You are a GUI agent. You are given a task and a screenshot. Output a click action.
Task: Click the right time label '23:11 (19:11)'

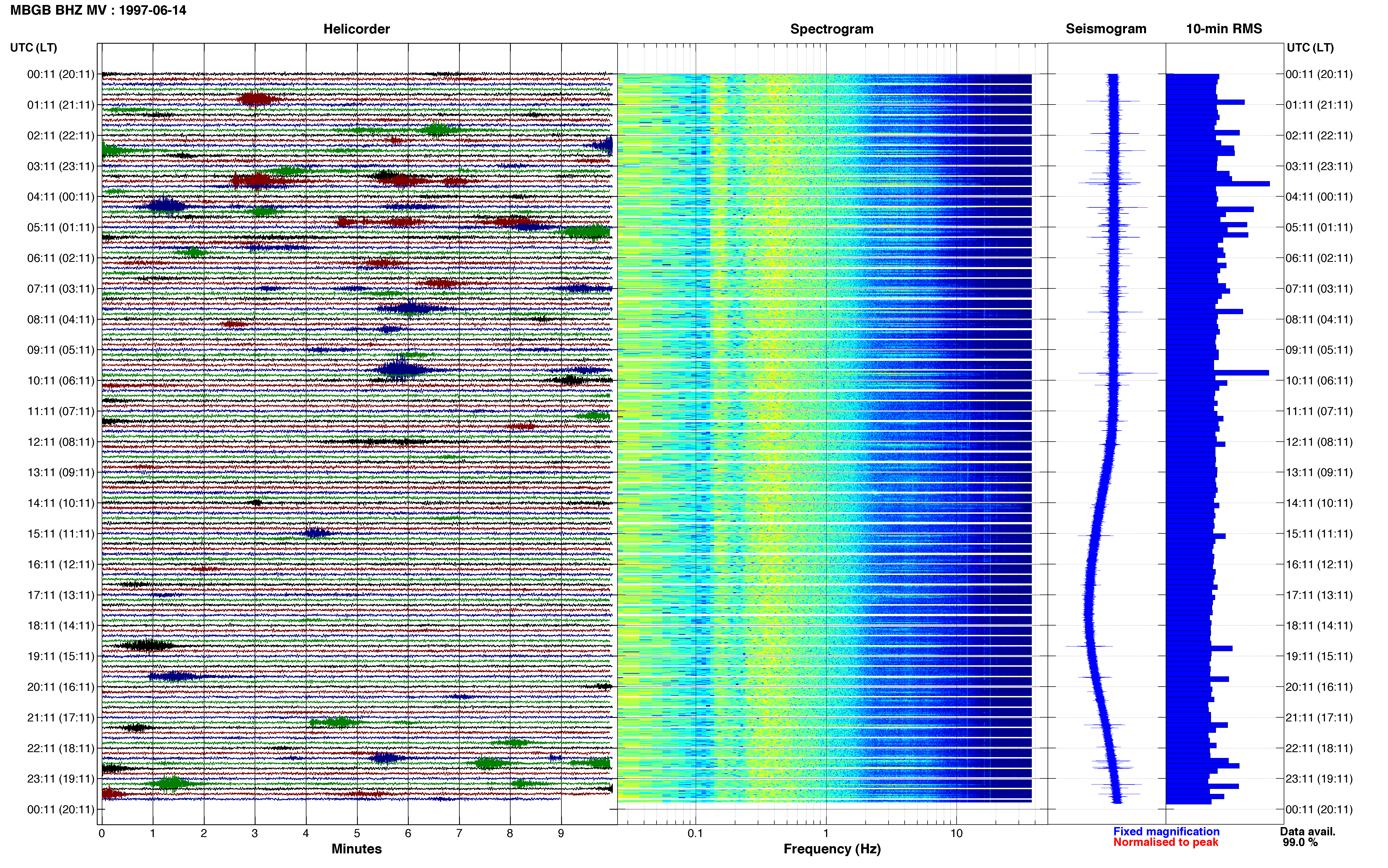pos(1319,779)
